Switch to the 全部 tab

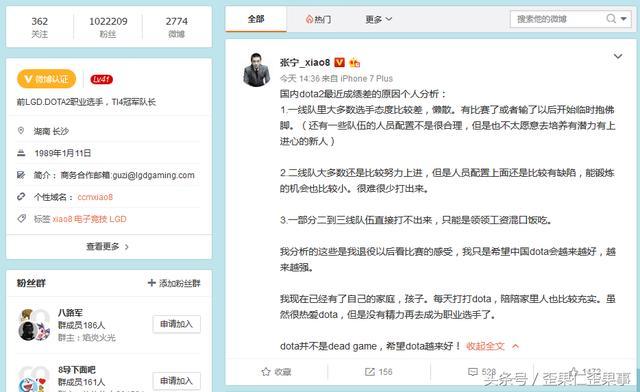tap(256, 19)
